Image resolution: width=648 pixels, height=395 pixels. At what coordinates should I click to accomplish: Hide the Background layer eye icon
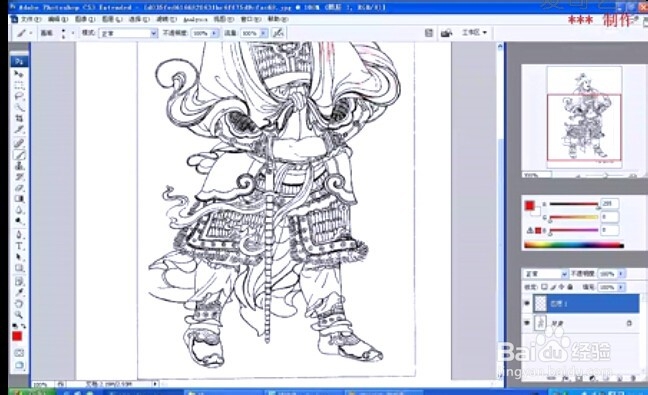[526, 323]
